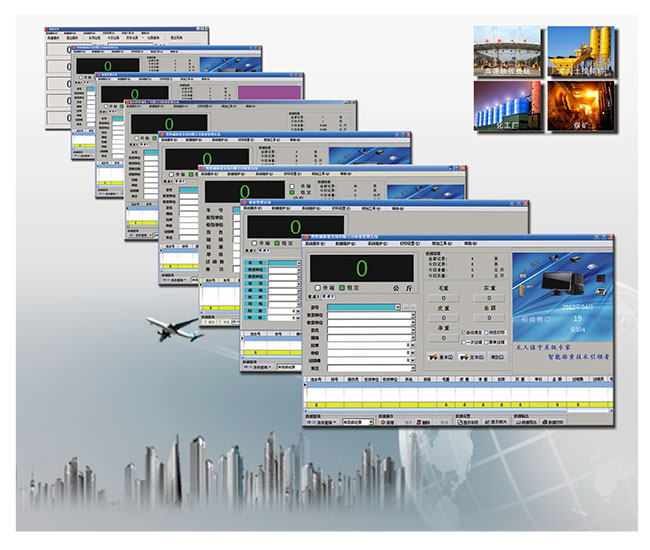Click truck icon on front window 重车 button

(433, 357)
